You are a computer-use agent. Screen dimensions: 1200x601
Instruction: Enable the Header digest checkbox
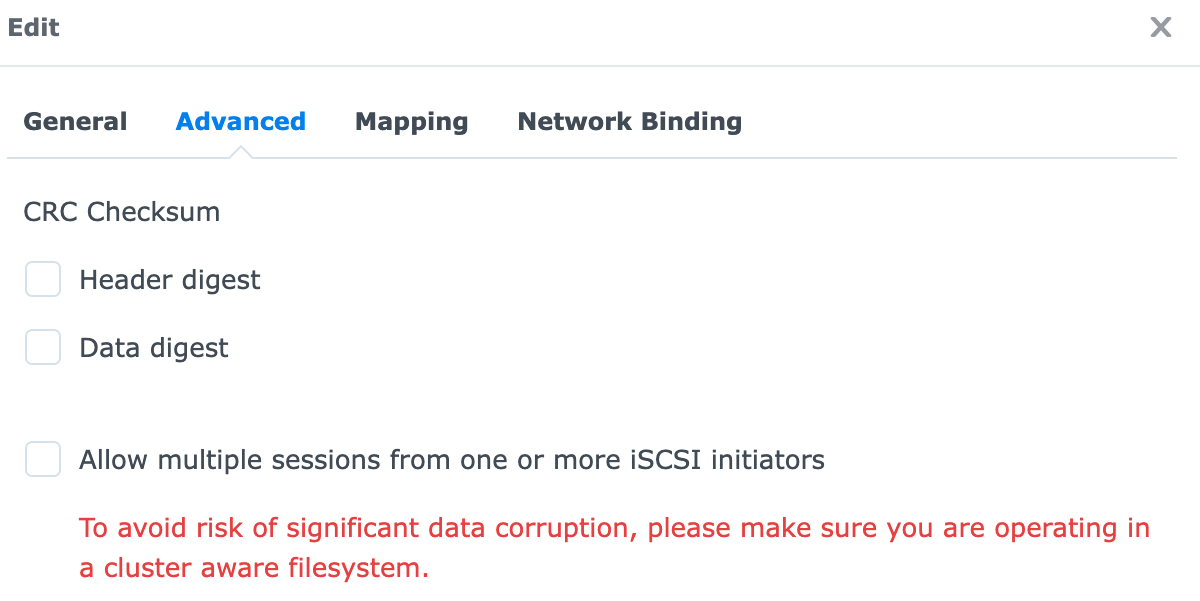pyautogui.click(x=43, y=279)
